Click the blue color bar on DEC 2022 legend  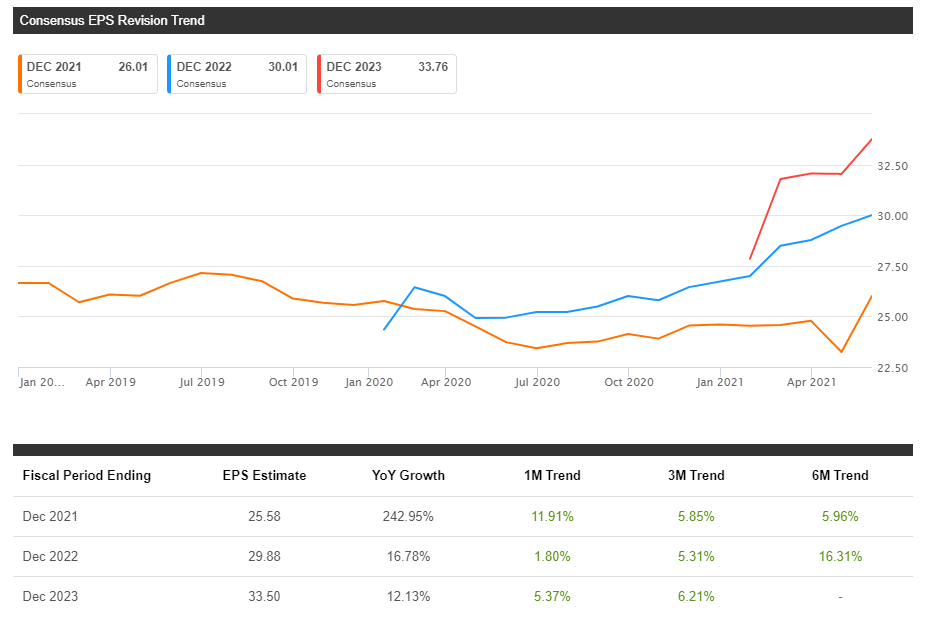tap(169, 74)
